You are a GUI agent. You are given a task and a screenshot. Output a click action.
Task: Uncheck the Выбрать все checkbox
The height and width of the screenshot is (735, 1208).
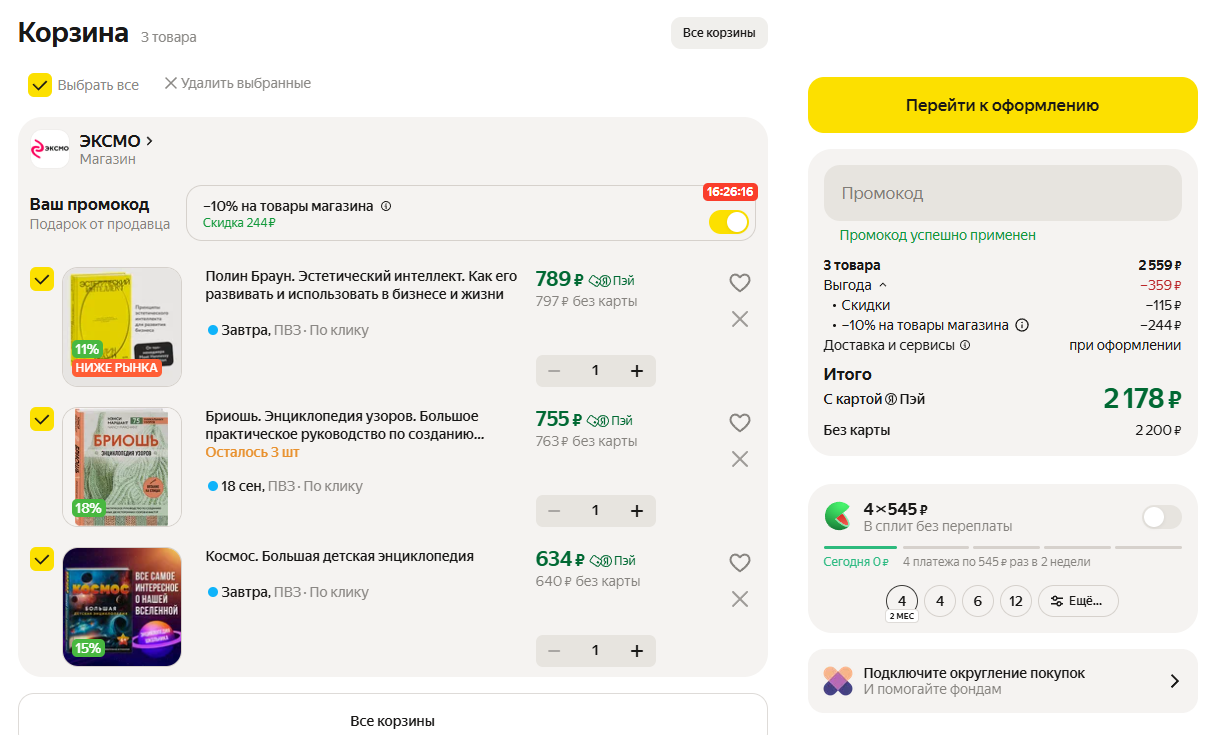point(40,85)
